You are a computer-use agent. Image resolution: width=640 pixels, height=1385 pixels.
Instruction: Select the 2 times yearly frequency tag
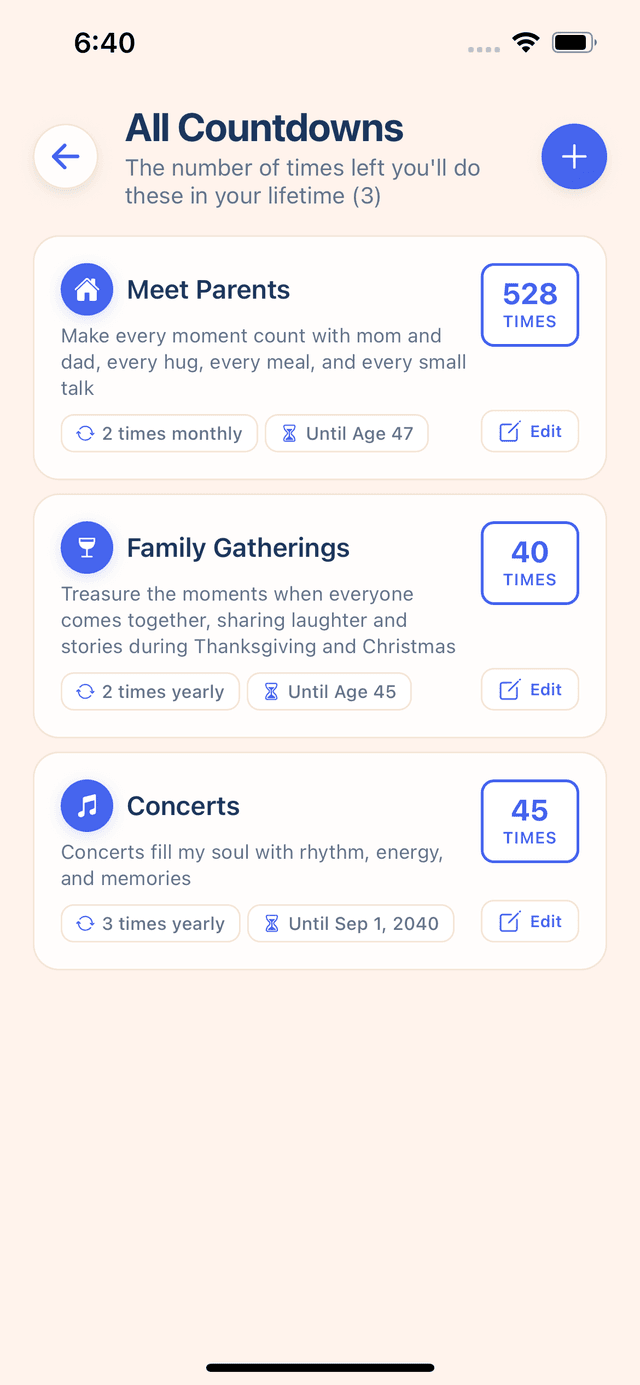(x=150, y=692)
